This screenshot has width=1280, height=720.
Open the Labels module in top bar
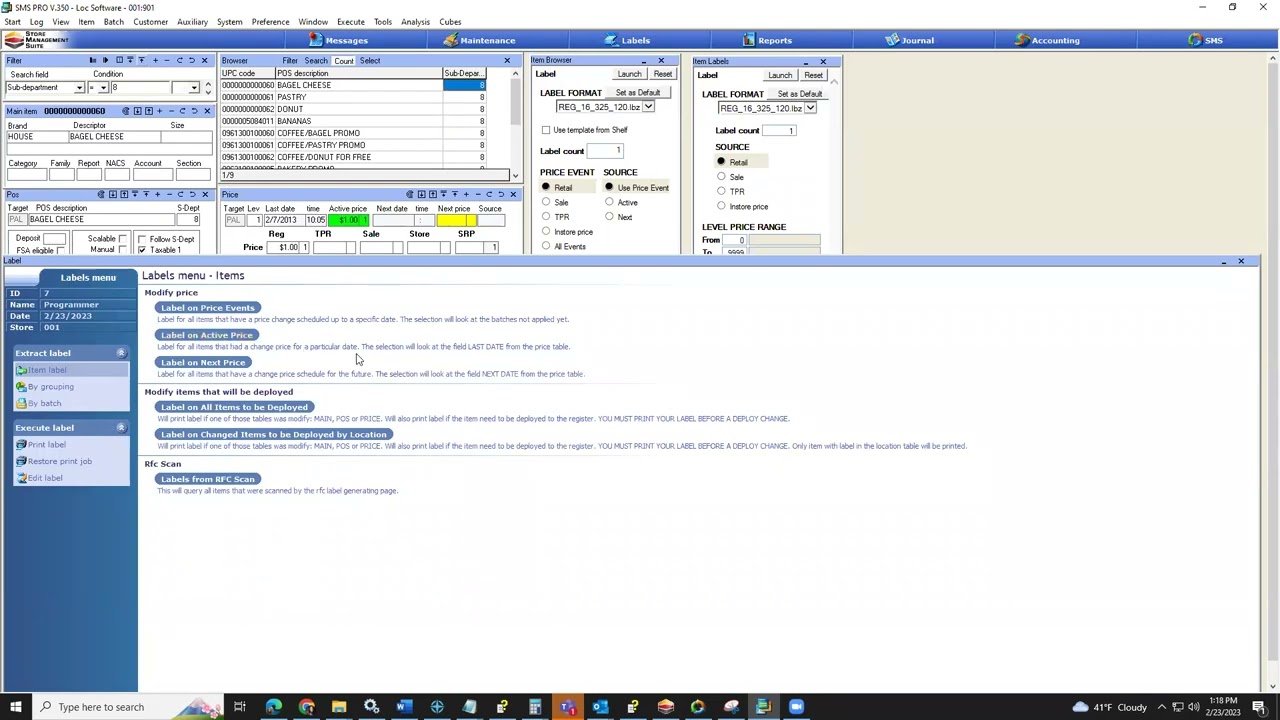click(627, 40)
